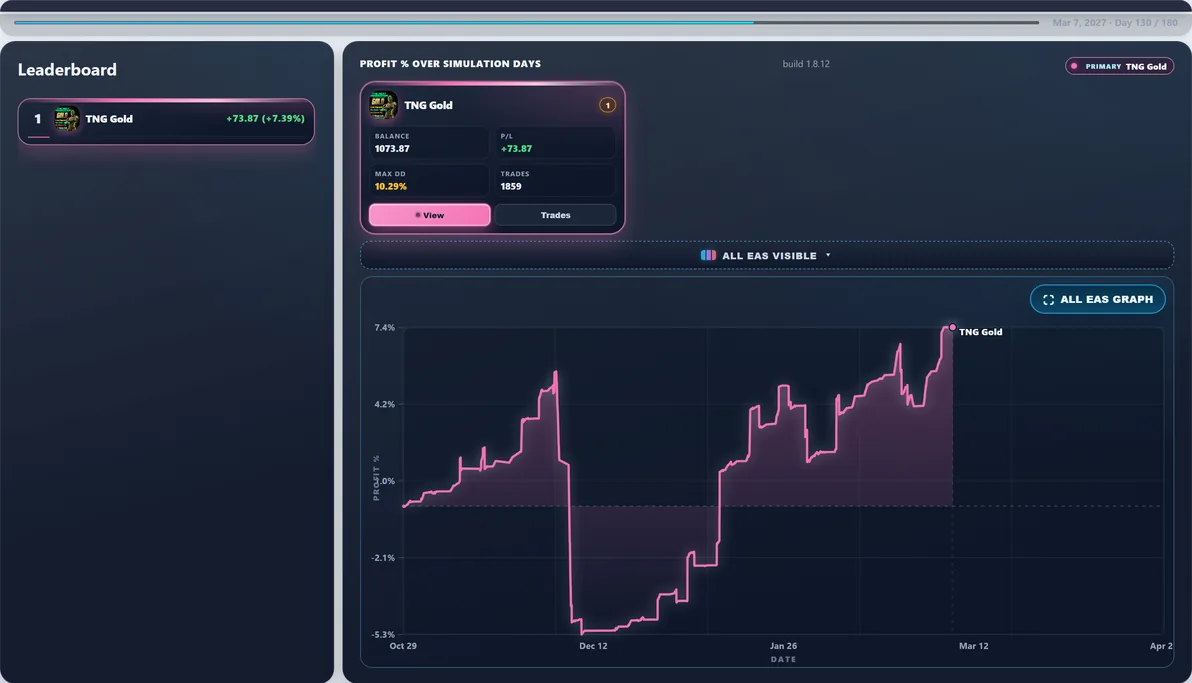Click the TNG Gold label on the chart line

(x=981, y=332)
